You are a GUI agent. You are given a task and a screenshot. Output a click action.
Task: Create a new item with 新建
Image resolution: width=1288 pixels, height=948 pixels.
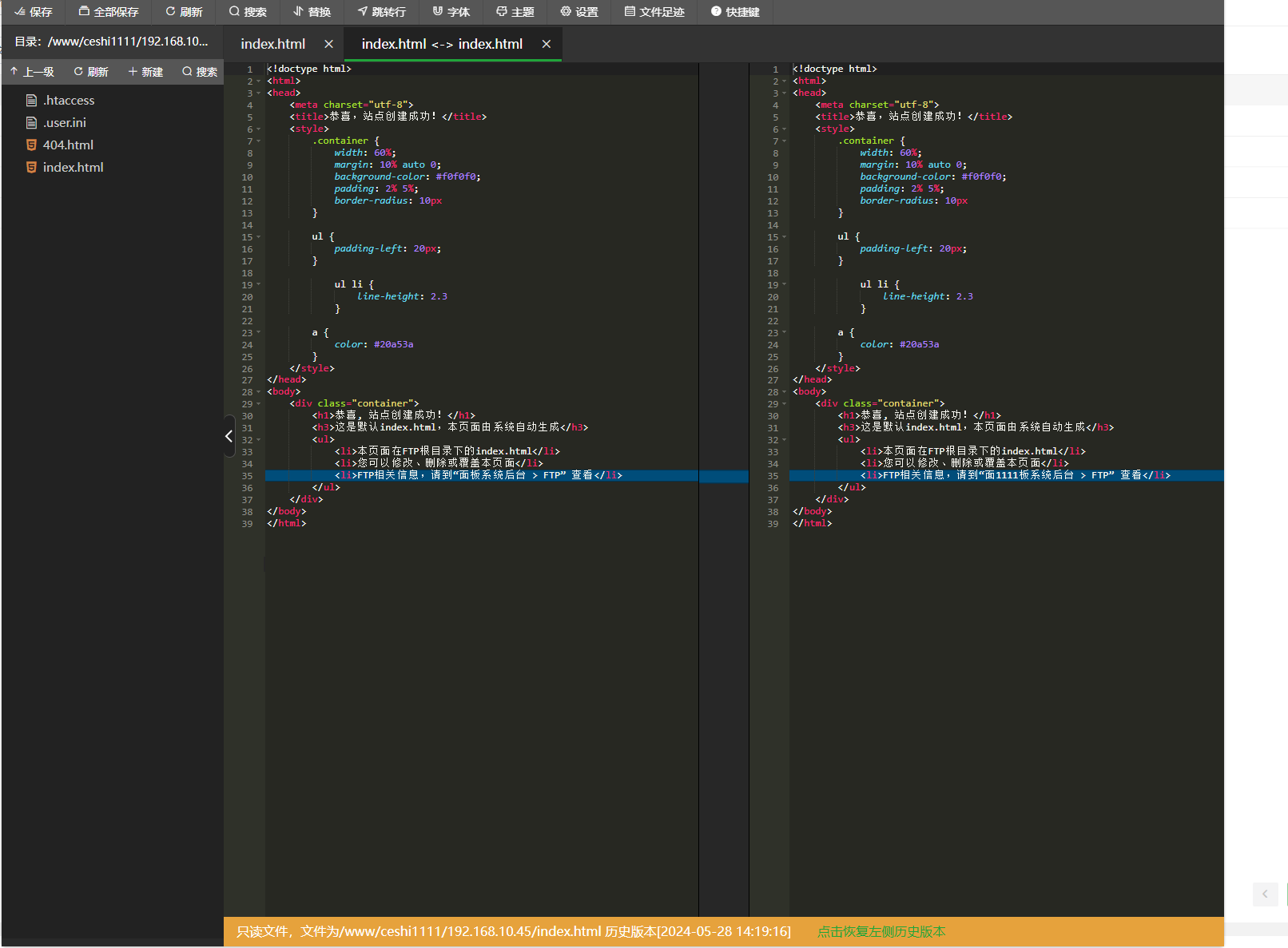pyautogui.click(x=145, y=72)
